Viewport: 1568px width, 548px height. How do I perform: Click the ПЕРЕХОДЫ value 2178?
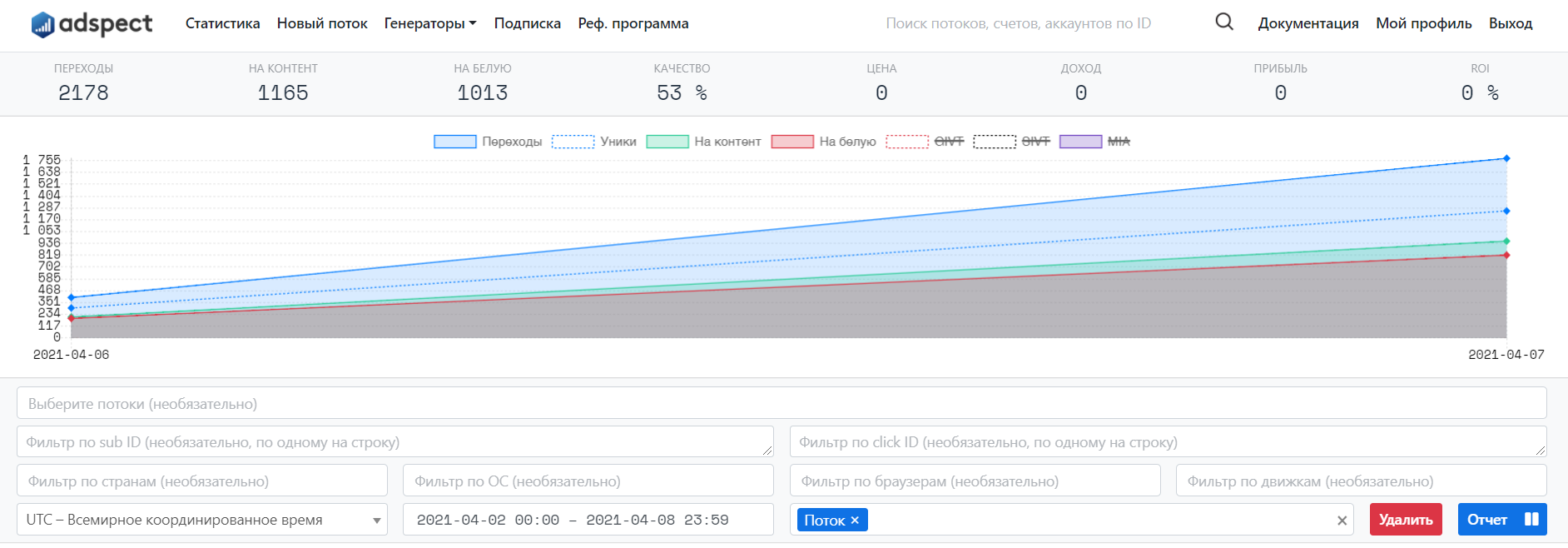[x=83, y=93]
